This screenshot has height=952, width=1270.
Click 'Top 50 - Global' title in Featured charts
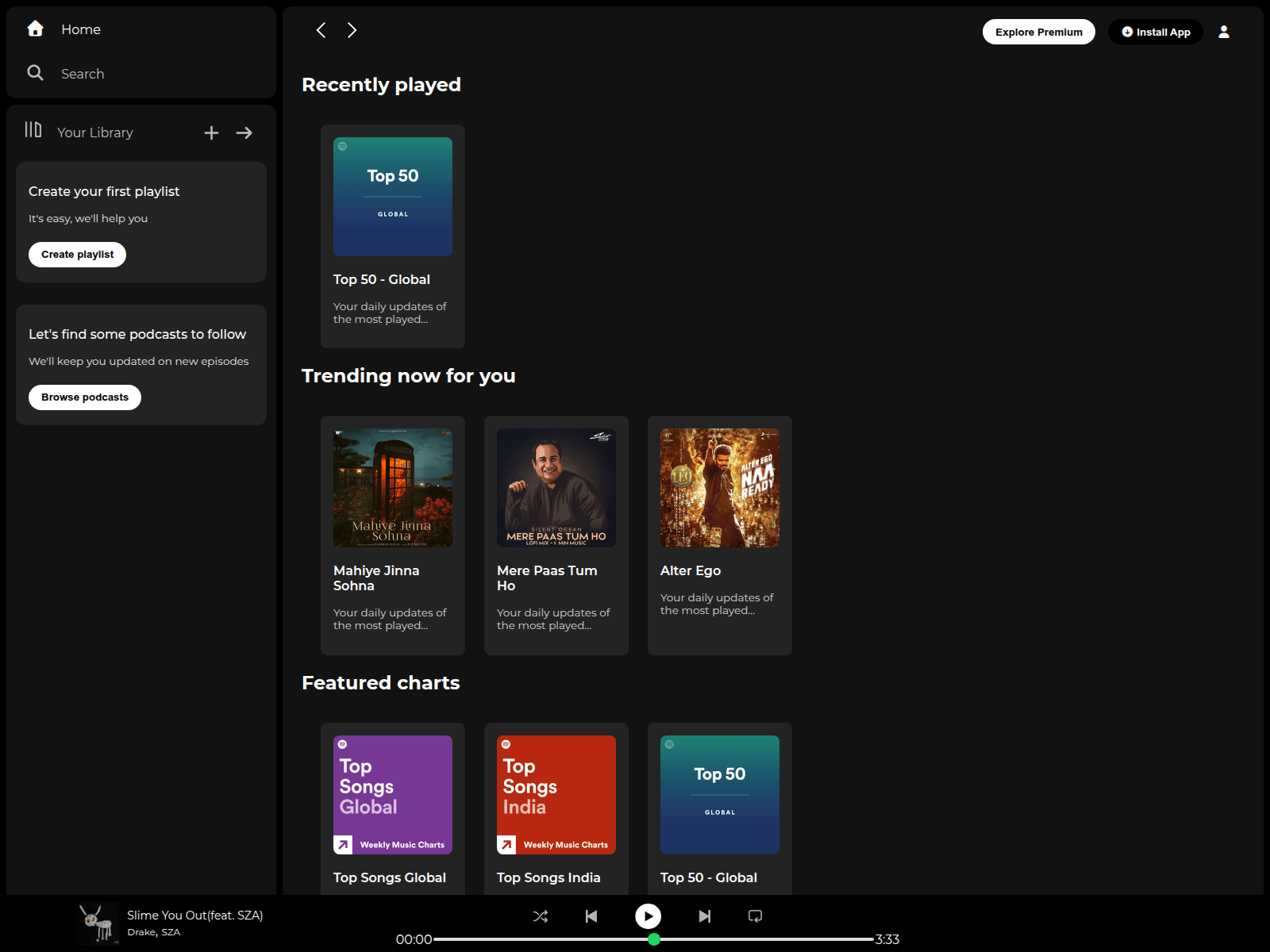pos(709,877)
